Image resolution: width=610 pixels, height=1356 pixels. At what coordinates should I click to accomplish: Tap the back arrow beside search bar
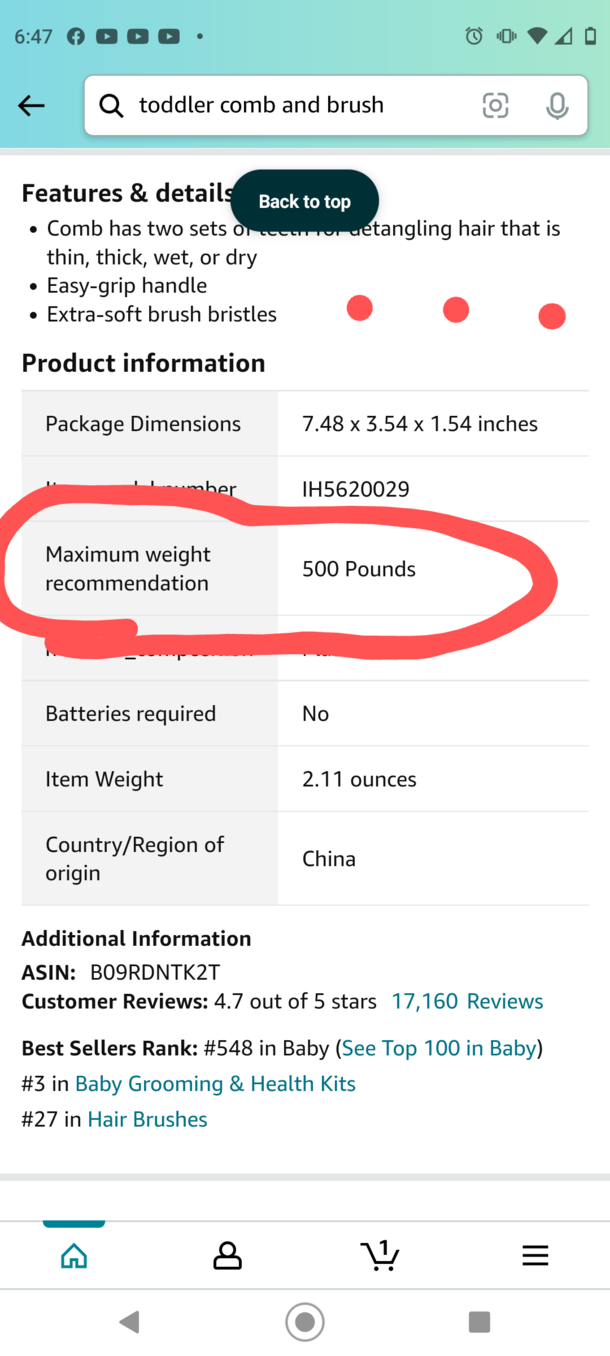[32, 105]
